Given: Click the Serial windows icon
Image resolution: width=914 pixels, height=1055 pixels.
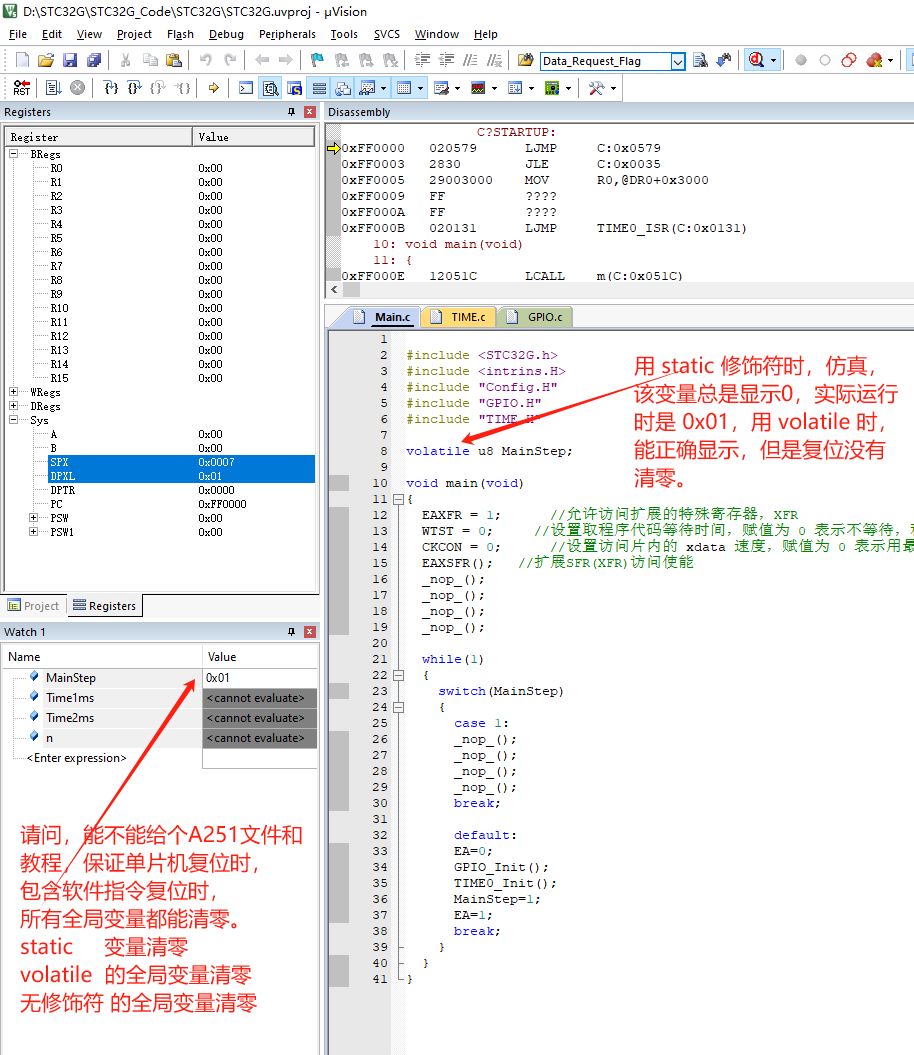Looking at the screenshot, I should [442, 88].
